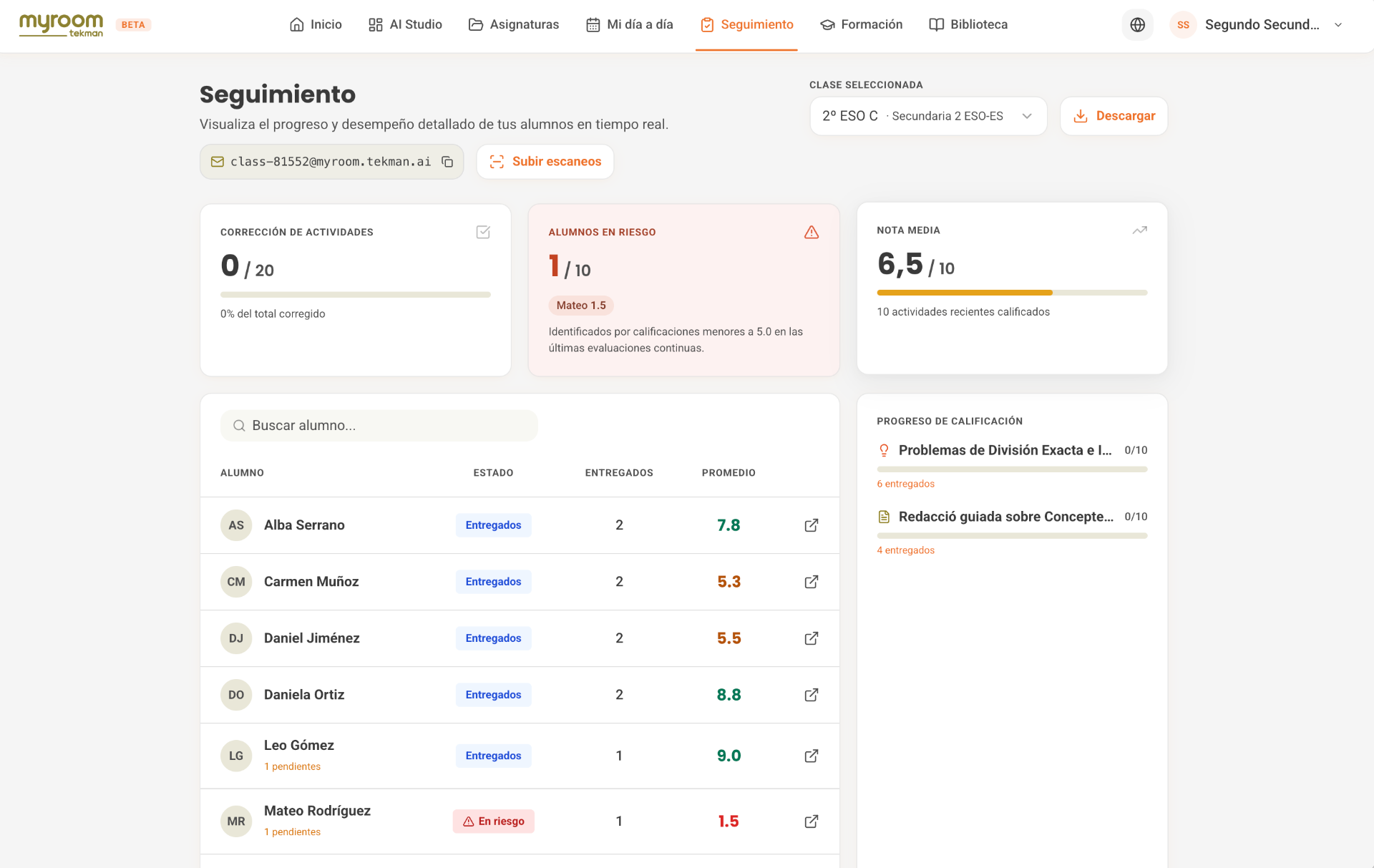Screen dimensions: 1374x868
Task: Click '4 entregados' under Redacció guiada
Action: coord(905,550)
